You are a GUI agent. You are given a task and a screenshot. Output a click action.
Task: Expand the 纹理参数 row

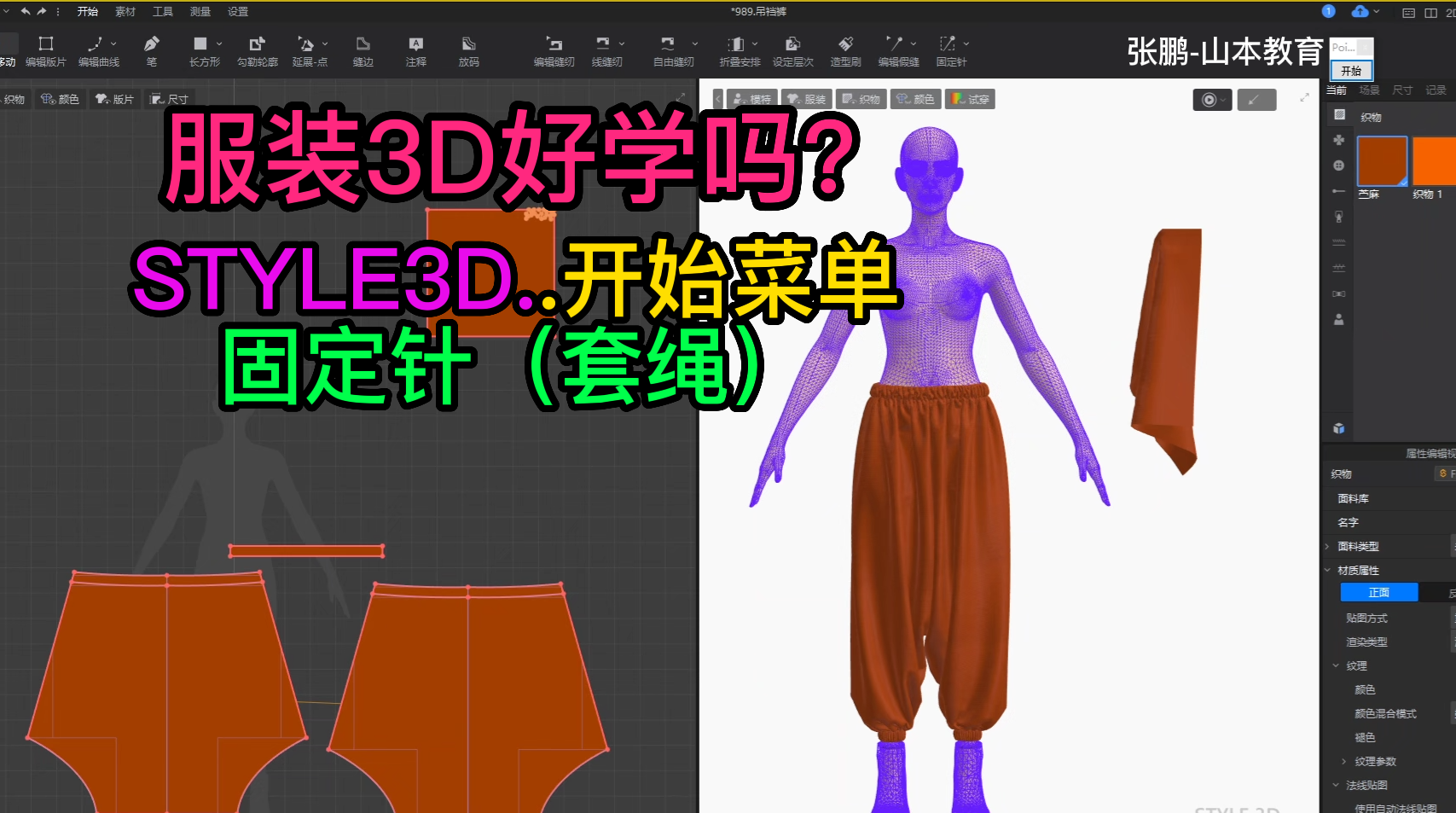[x=1344, y=761]
